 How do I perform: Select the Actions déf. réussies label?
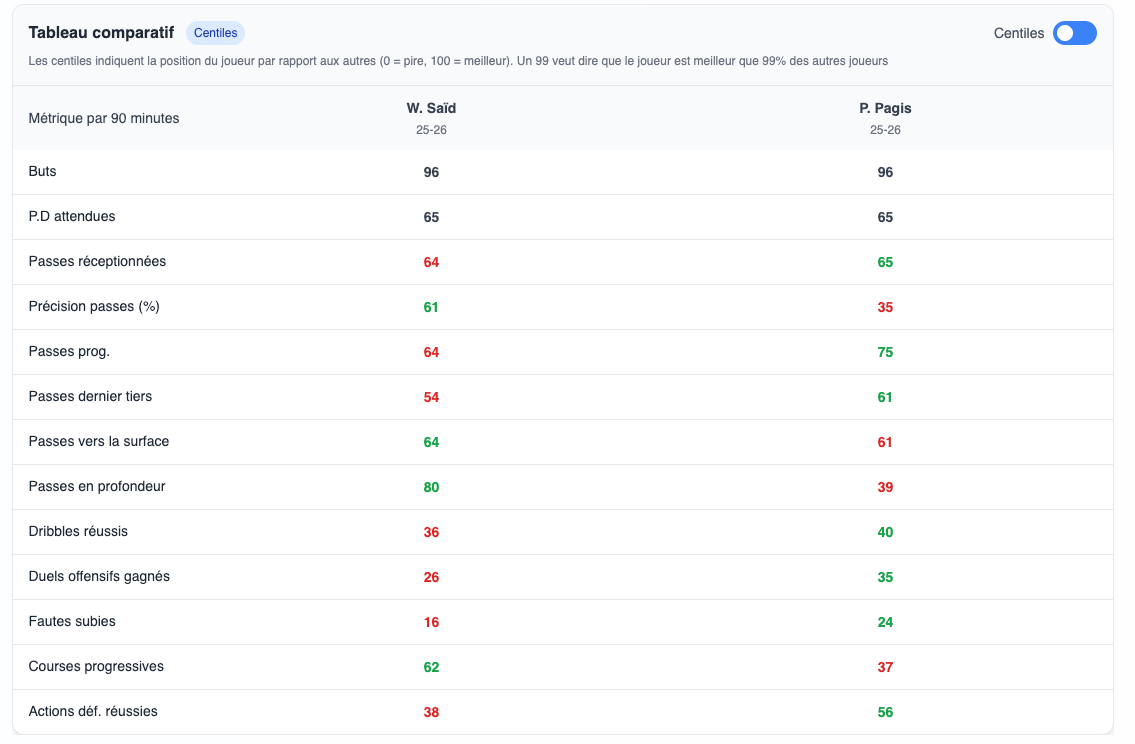click(93, 711)
